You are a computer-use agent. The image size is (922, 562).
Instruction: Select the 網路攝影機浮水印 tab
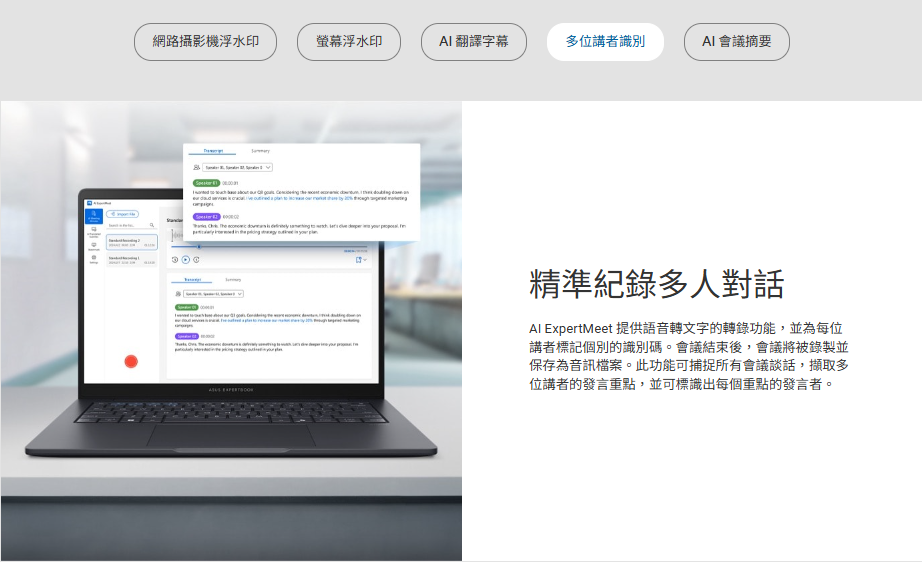pos(205,42)
